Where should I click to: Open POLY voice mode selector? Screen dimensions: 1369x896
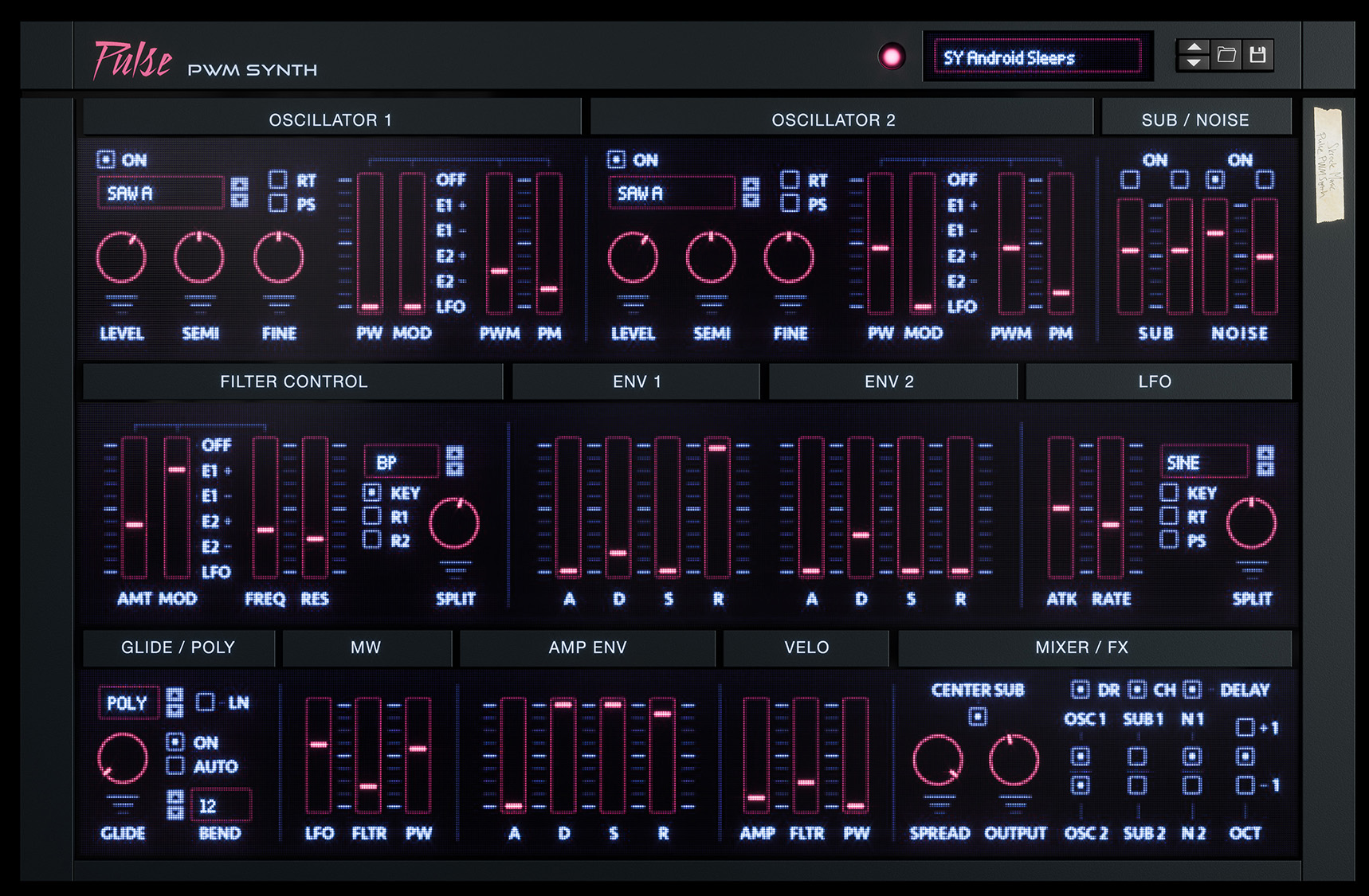coord(128,703)
